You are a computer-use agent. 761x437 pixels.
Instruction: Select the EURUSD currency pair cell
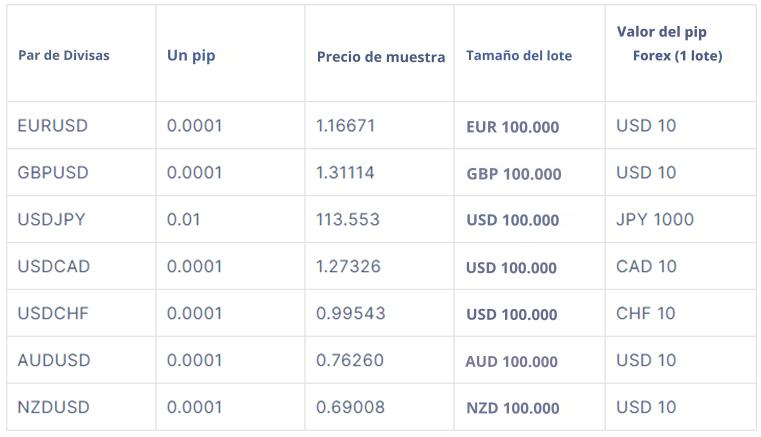[52, 126]
